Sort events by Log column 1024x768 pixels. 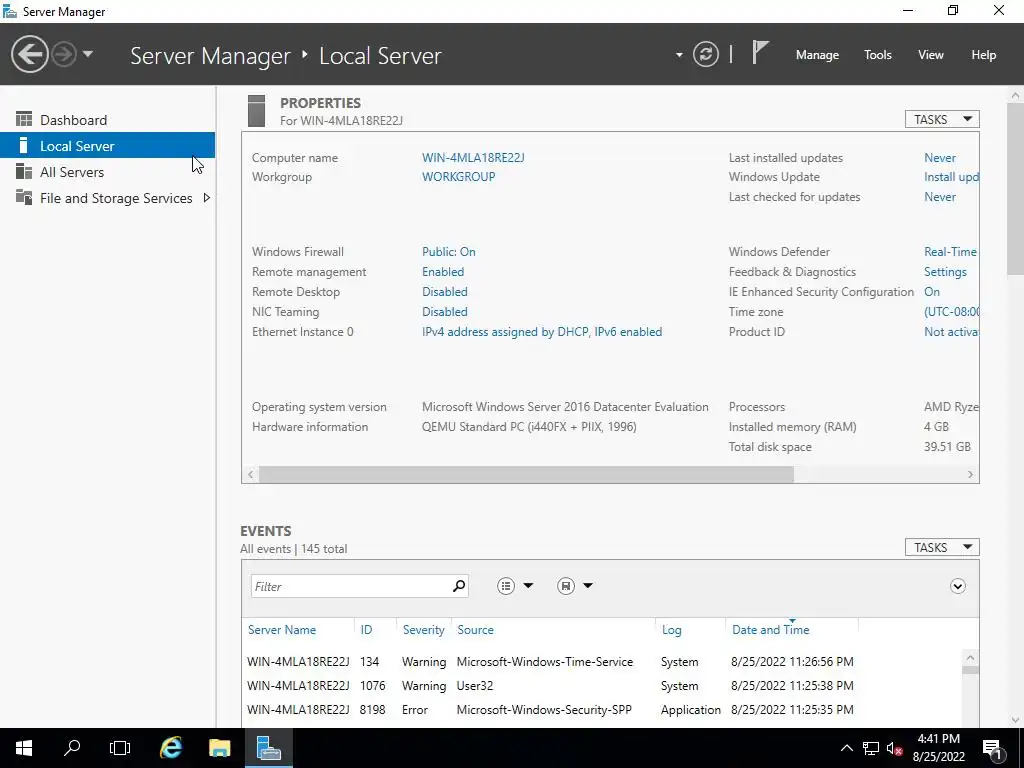coord(671,630)
